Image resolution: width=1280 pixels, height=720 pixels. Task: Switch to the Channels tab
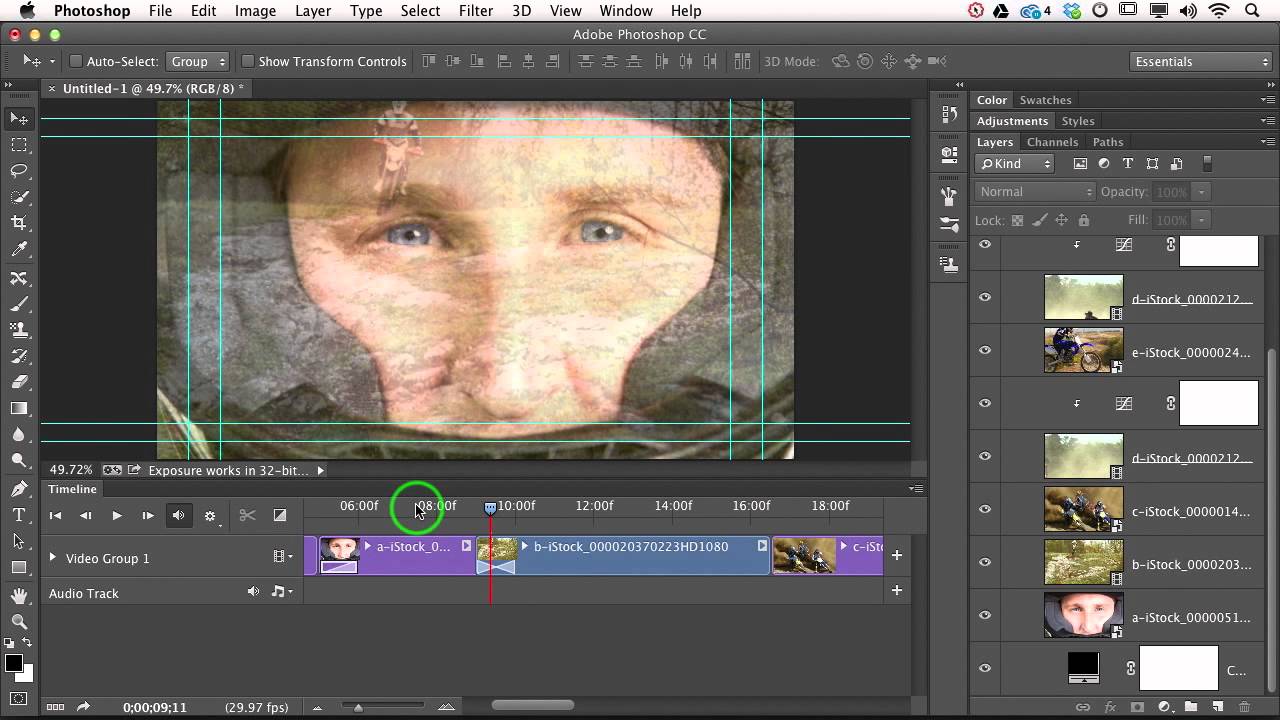click(1052, 142)
